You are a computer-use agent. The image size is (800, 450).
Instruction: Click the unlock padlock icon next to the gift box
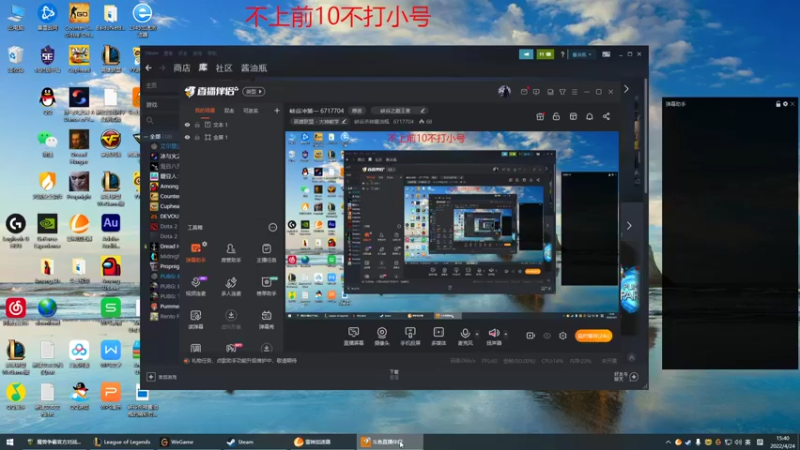[x=556, y=116]
